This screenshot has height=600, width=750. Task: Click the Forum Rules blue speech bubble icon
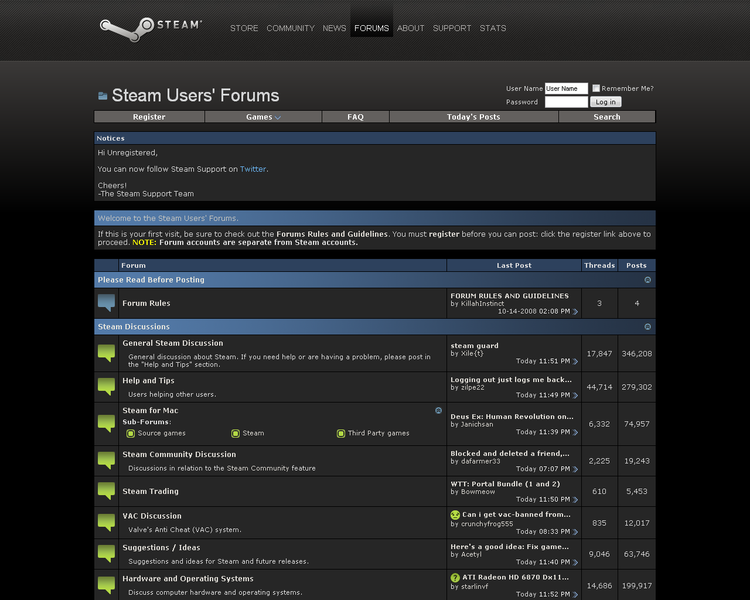coord(106,303)
